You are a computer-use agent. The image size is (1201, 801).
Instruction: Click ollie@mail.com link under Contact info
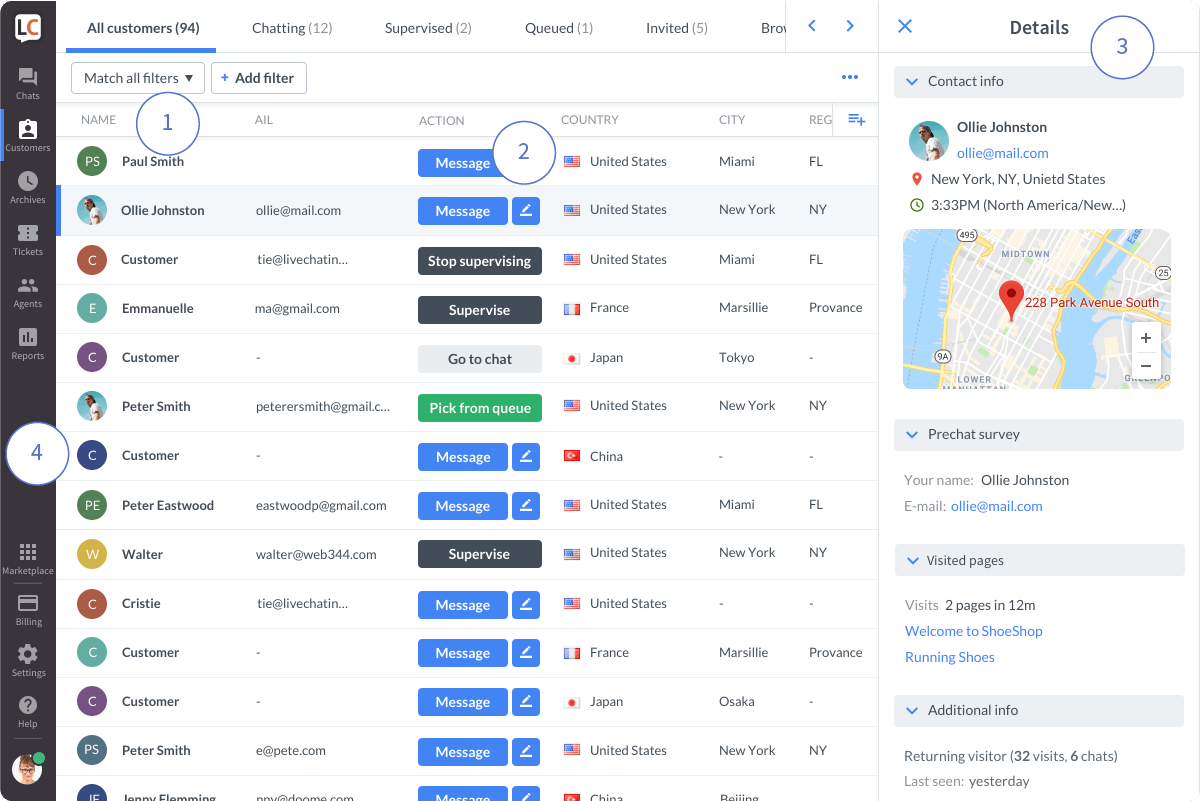1003,153
